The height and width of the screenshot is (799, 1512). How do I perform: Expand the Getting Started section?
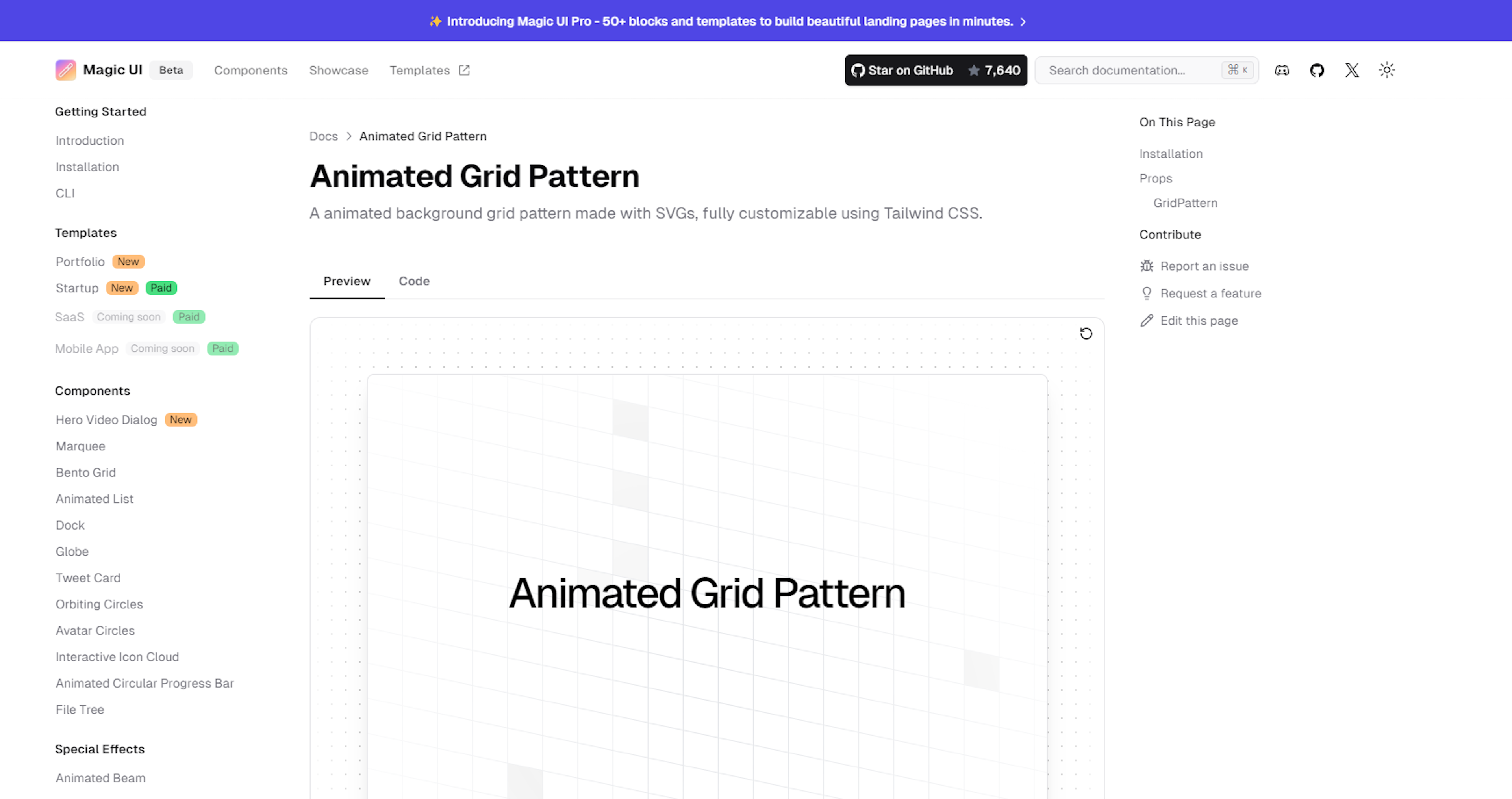101,111
